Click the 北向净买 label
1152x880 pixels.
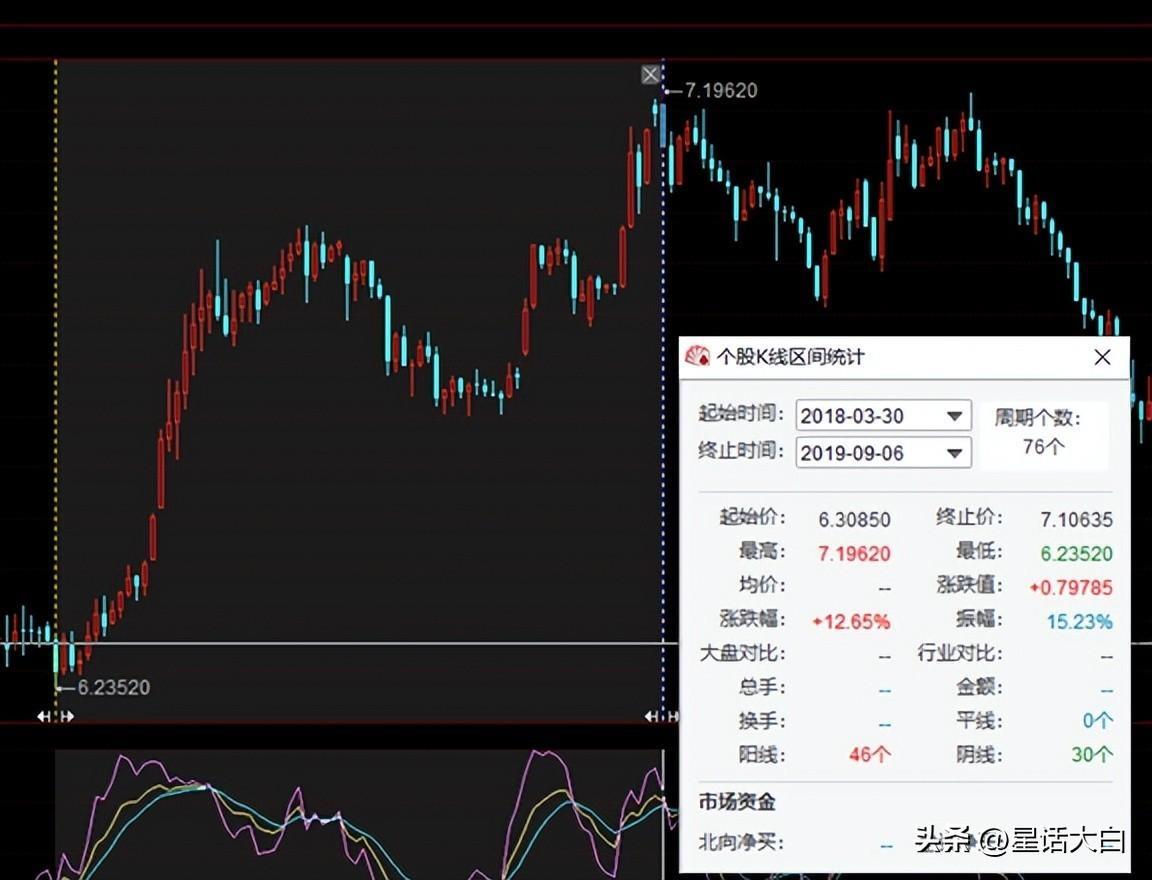coord(741,842)
